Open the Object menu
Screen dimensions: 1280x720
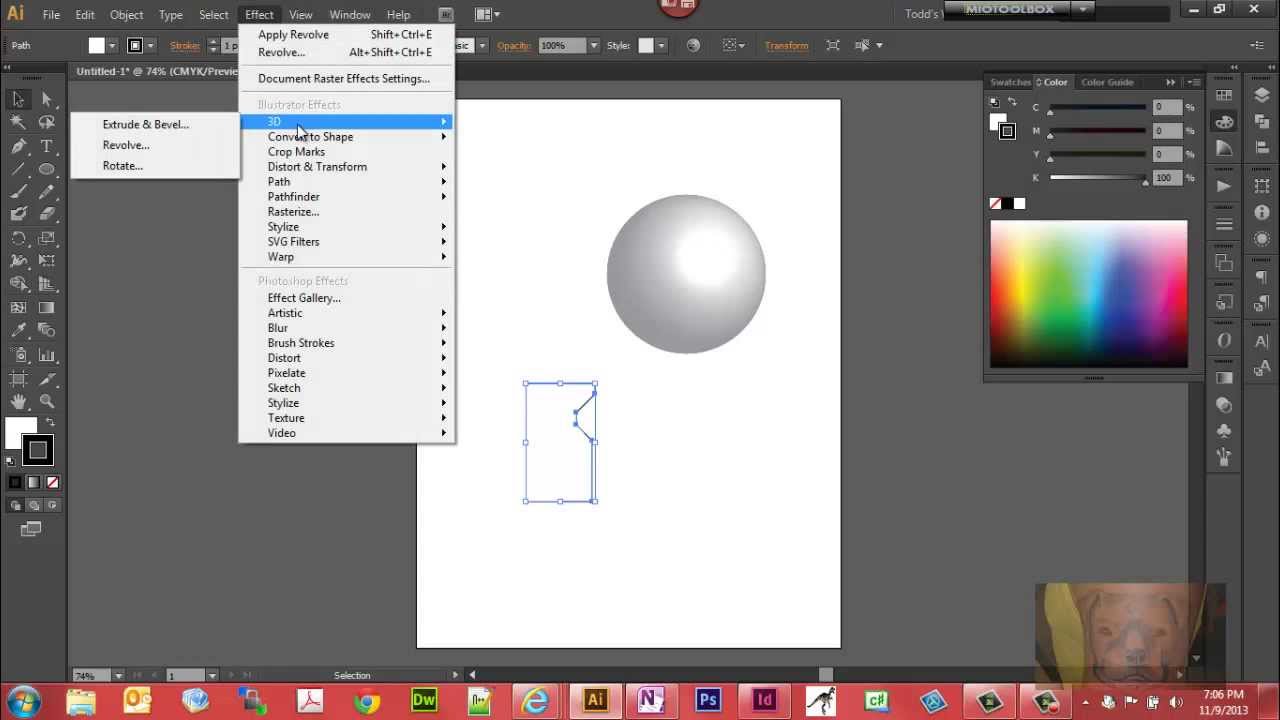click(126, 15)
